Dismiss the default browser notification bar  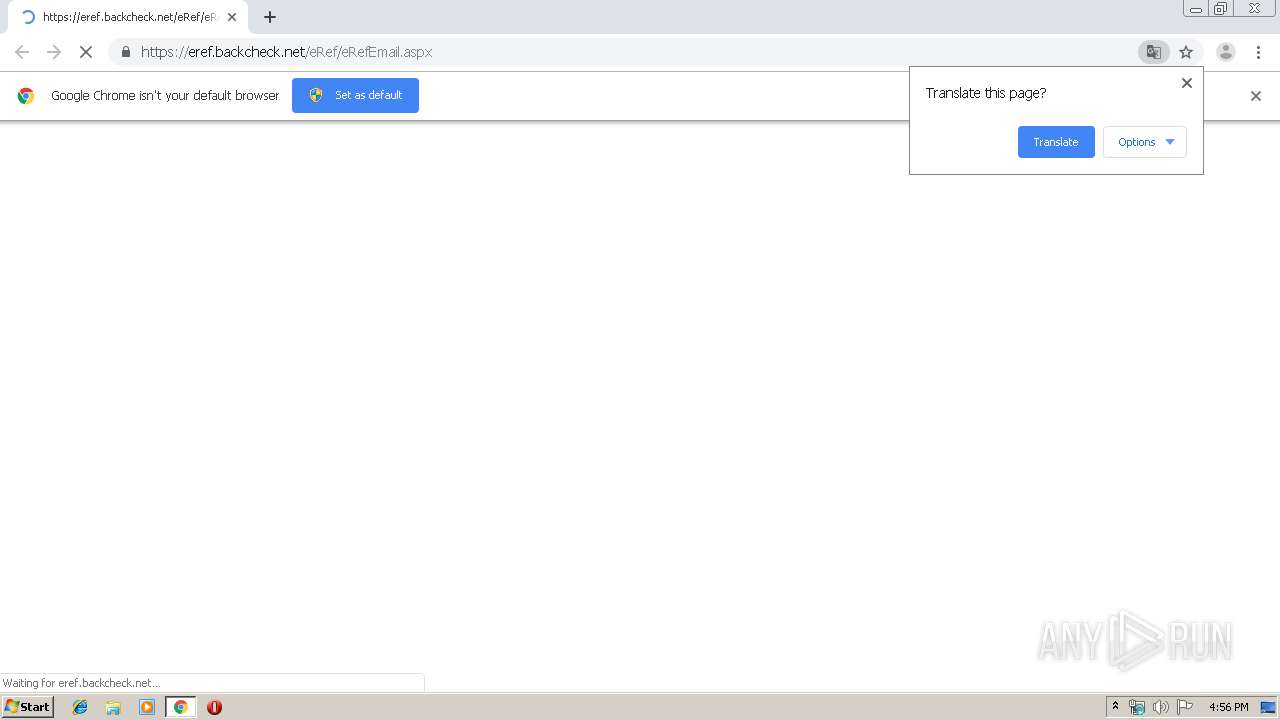coord(1256,96)
